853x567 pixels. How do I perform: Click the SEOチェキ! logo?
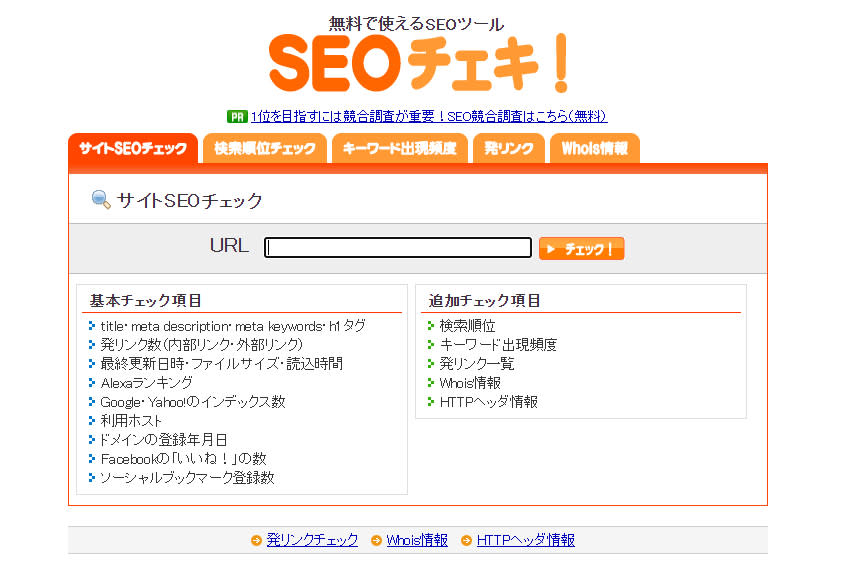click(419, 63)
